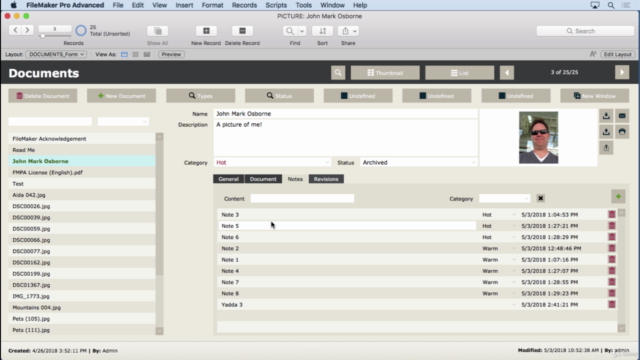The height and width of the screenshot is (360, 640).
Task: Click the Edit Layout button
Action: 617,54
